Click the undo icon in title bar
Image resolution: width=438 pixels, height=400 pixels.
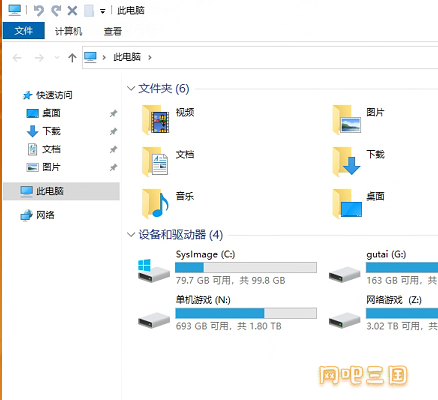[x=39, y=11]
